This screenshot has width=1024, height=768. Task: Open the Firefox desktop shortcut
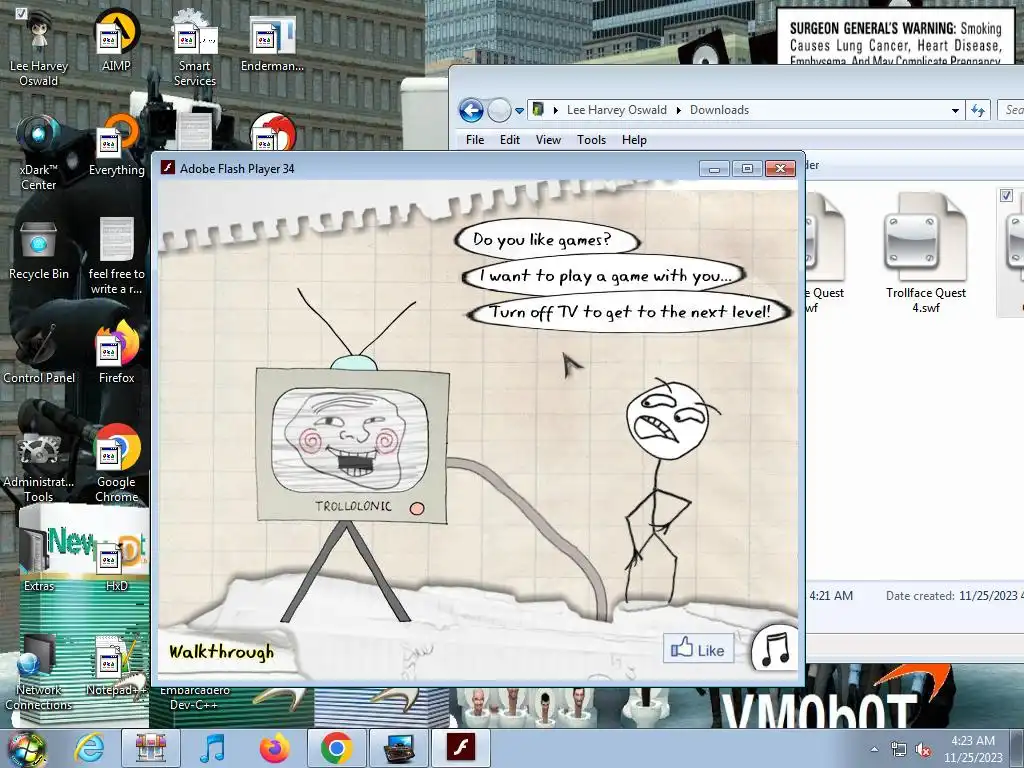pos(117,353)
